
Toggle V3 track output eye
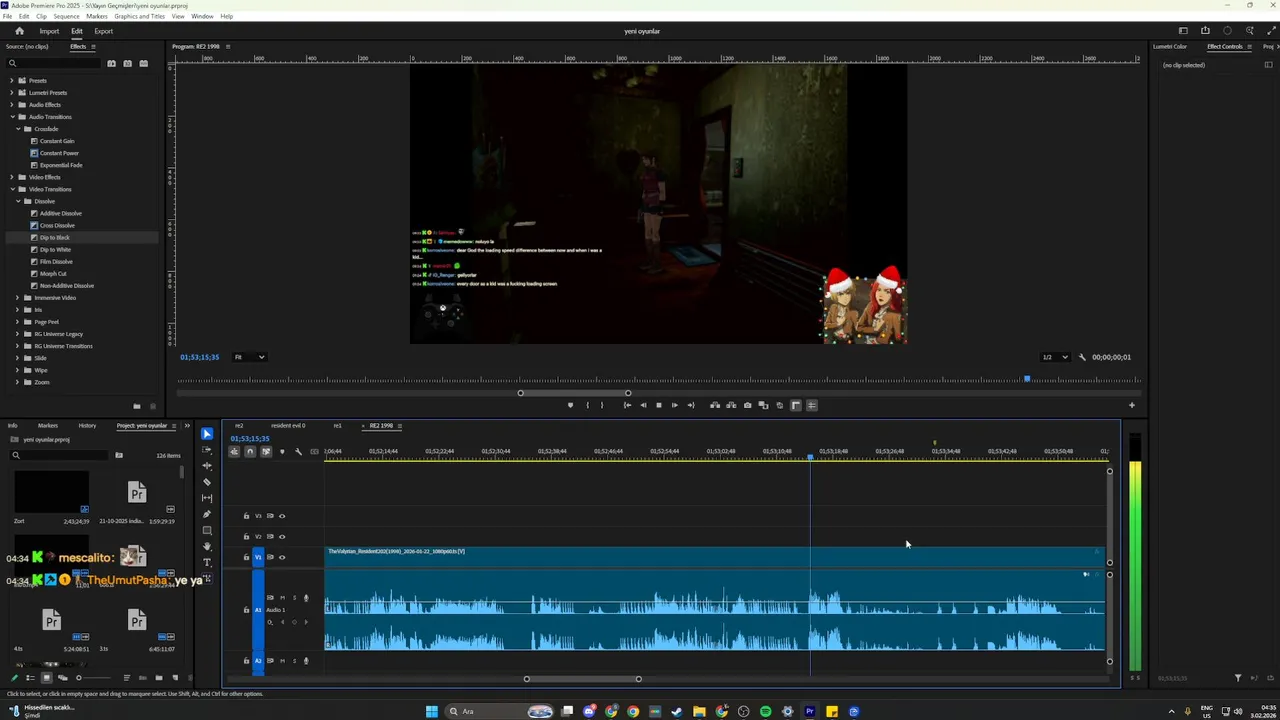click(x=282, y=516)
